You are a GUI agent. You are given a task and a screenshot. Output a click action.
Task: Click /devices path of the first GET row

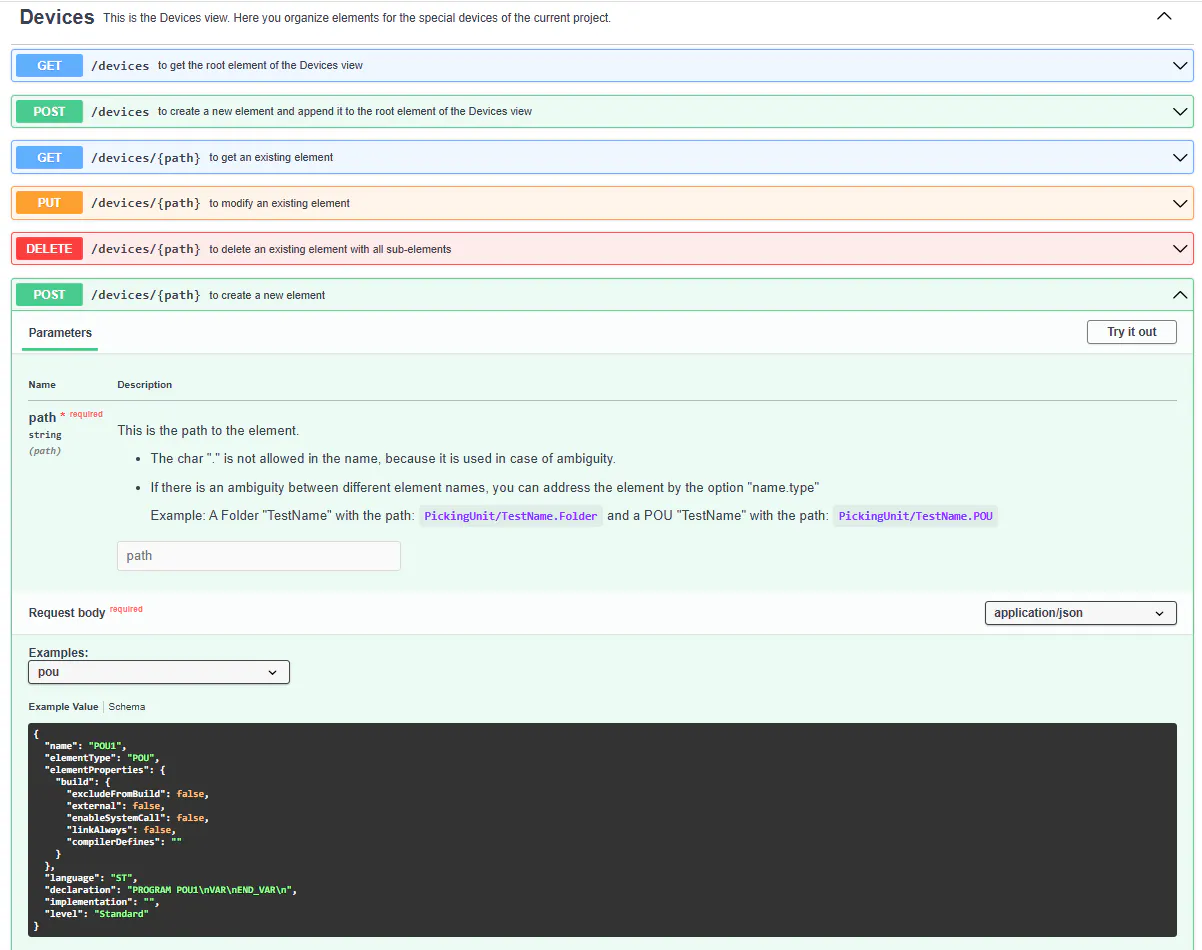(120, 65)
